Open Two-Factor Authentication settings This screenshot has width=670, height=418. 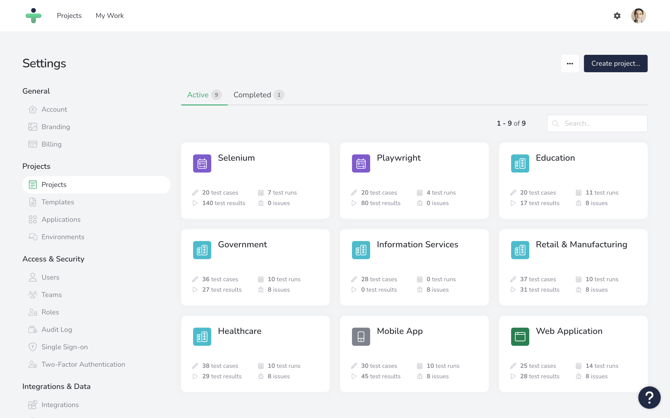pyautogui.click(x=83, y=364)
